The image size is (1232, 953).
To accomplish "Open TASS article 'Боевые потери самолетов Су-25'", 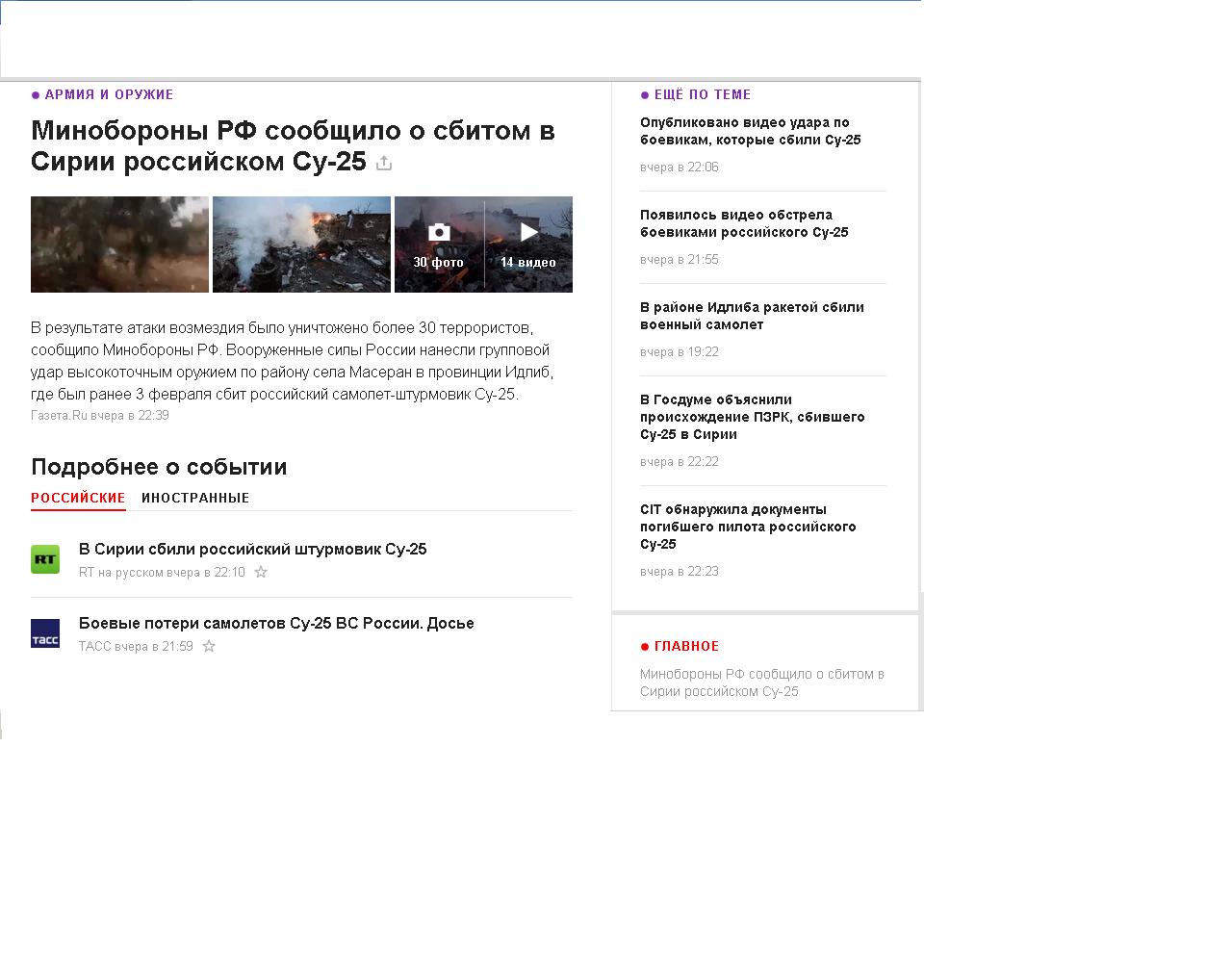I will click(276, 623).
